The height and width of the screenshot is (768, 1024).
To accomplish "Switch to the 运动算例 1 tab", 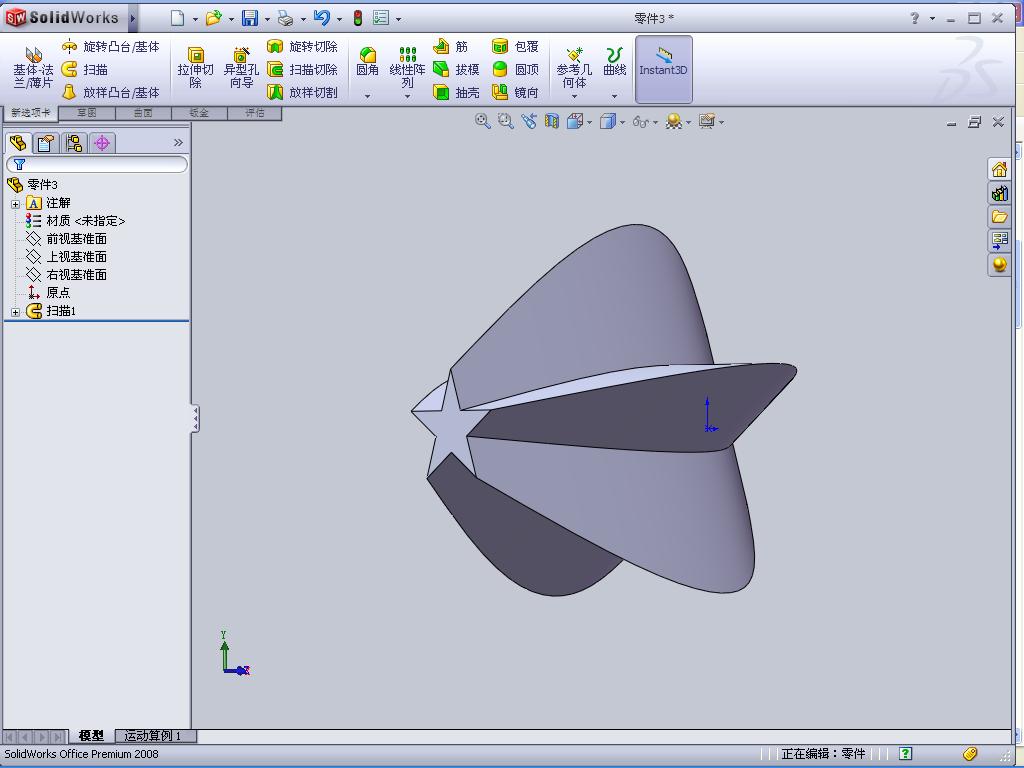I will (155, 736).
